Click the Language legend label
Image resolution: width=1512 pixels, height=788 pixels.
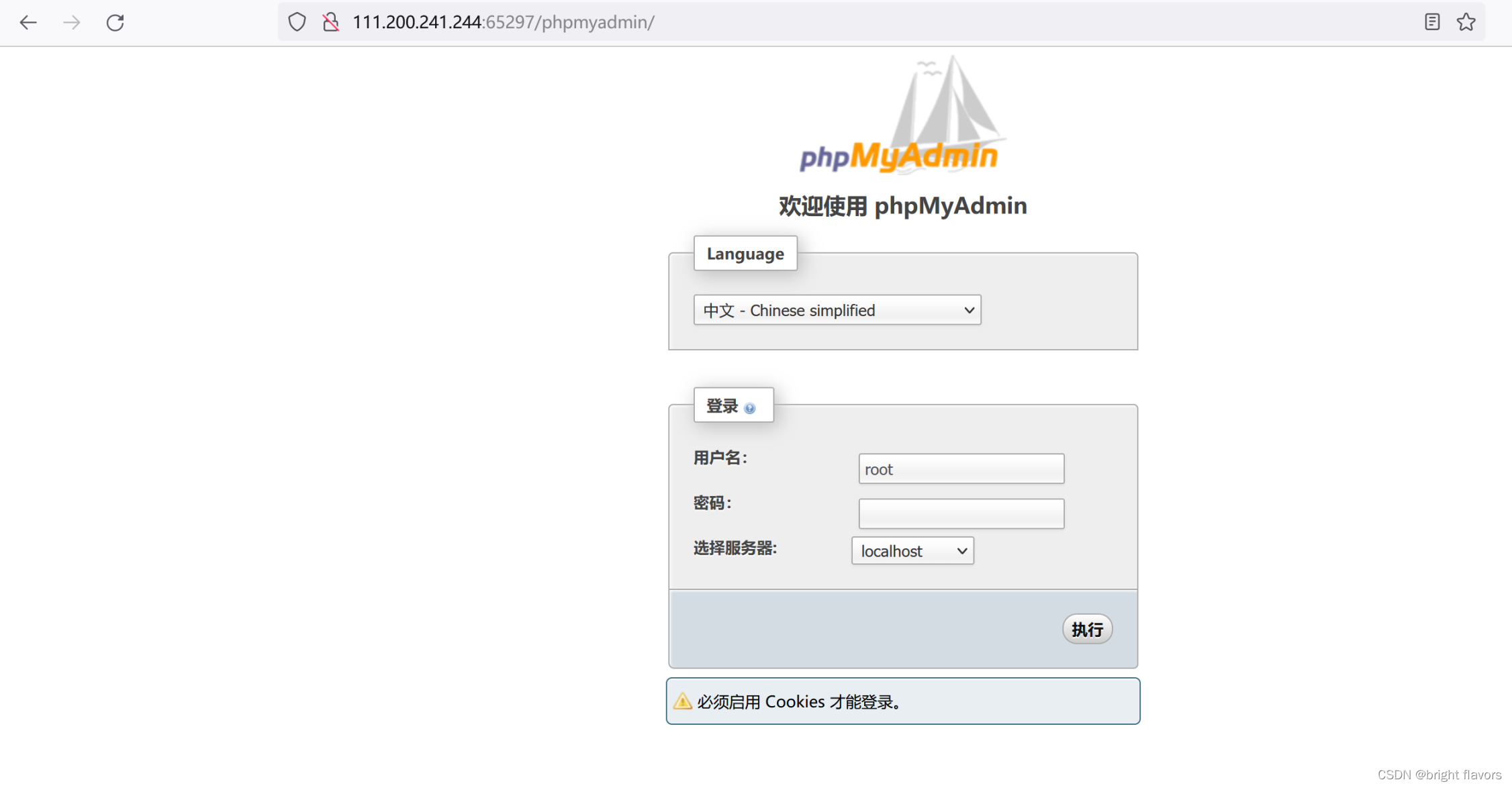tap(745, 254)
